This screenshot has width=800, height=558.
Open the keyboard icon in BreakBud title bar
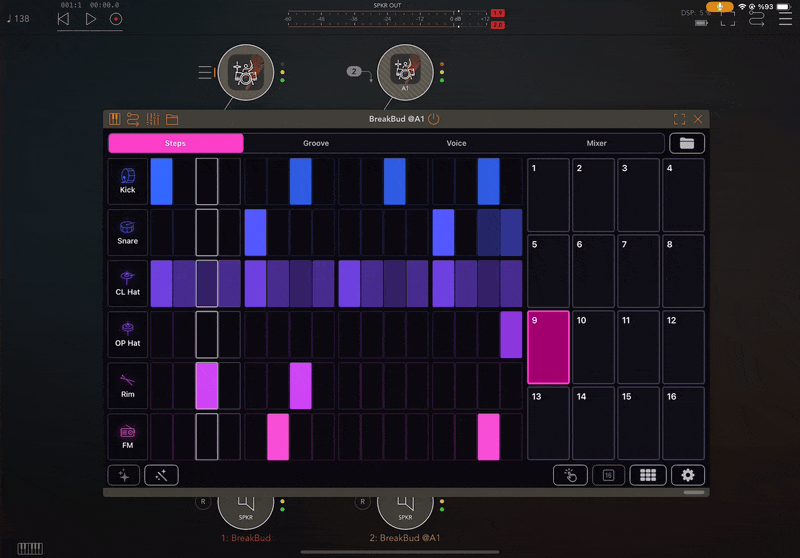[x=114, y=119]
